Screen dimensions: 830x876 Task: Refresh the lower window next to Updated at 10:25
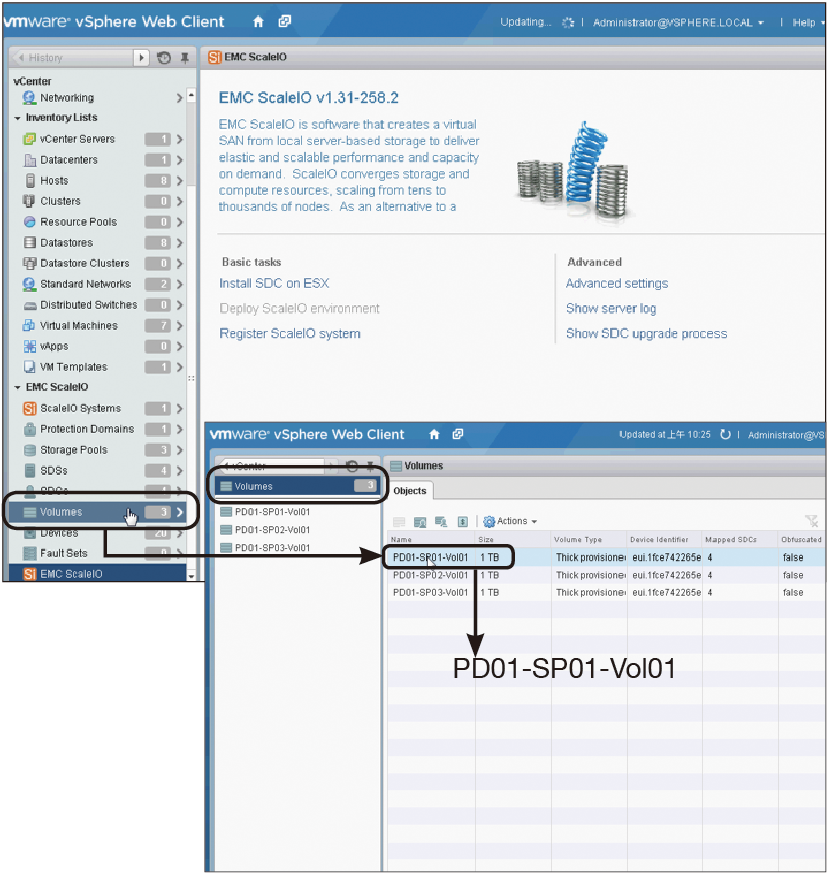[x=725, y=435]
